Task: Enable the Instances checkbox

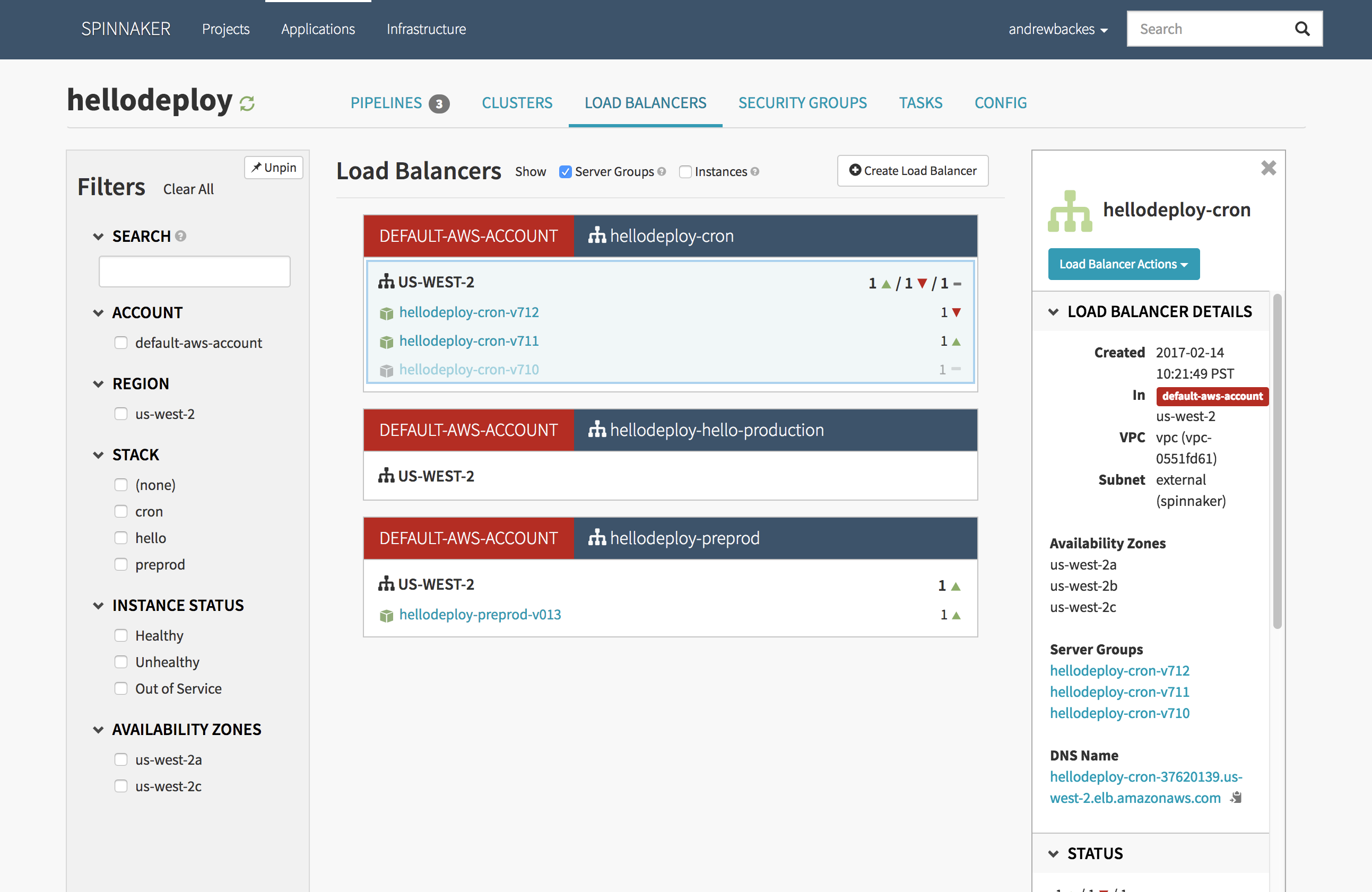Action: tap(685, 172)
